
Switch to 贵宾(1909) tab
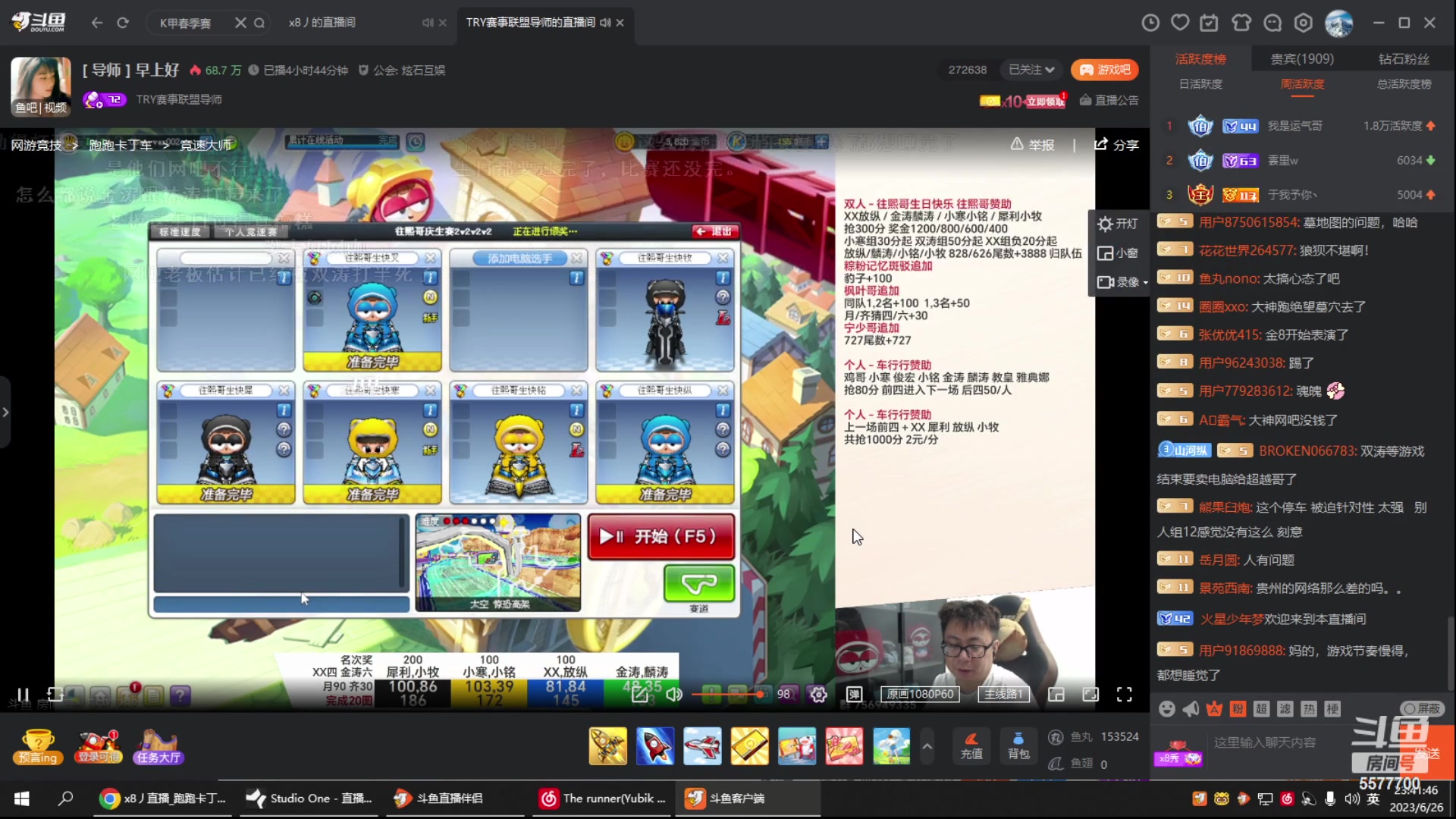(x=1302, y=59)
